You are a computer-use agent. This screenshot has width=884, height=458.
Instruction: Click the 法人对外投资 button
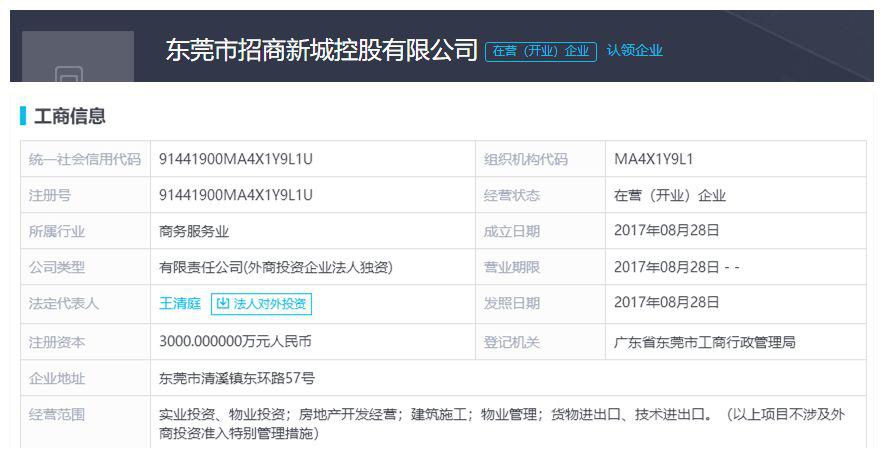coord(261,304)
